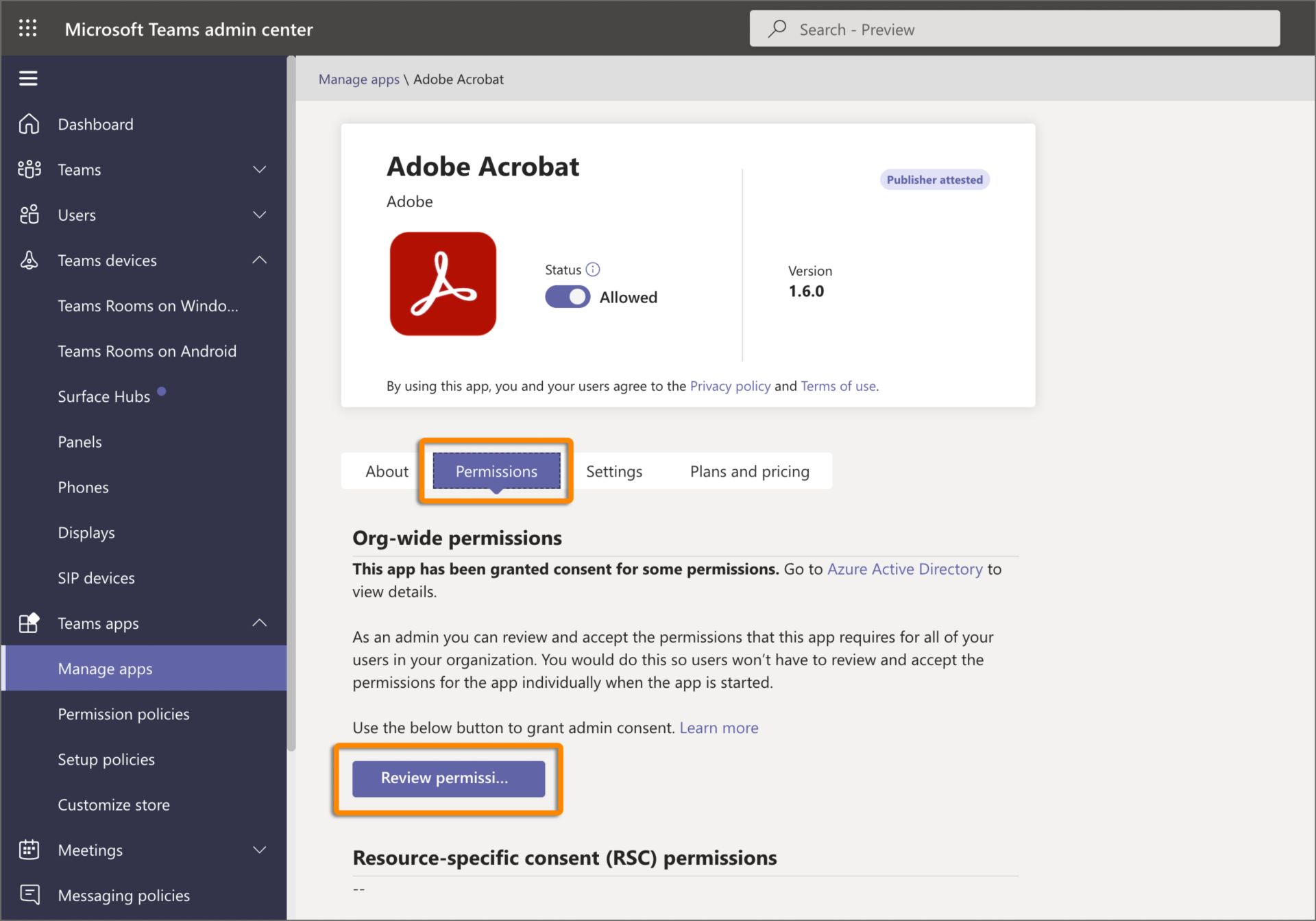Click the Search Preview input field

pos(1015,28)
